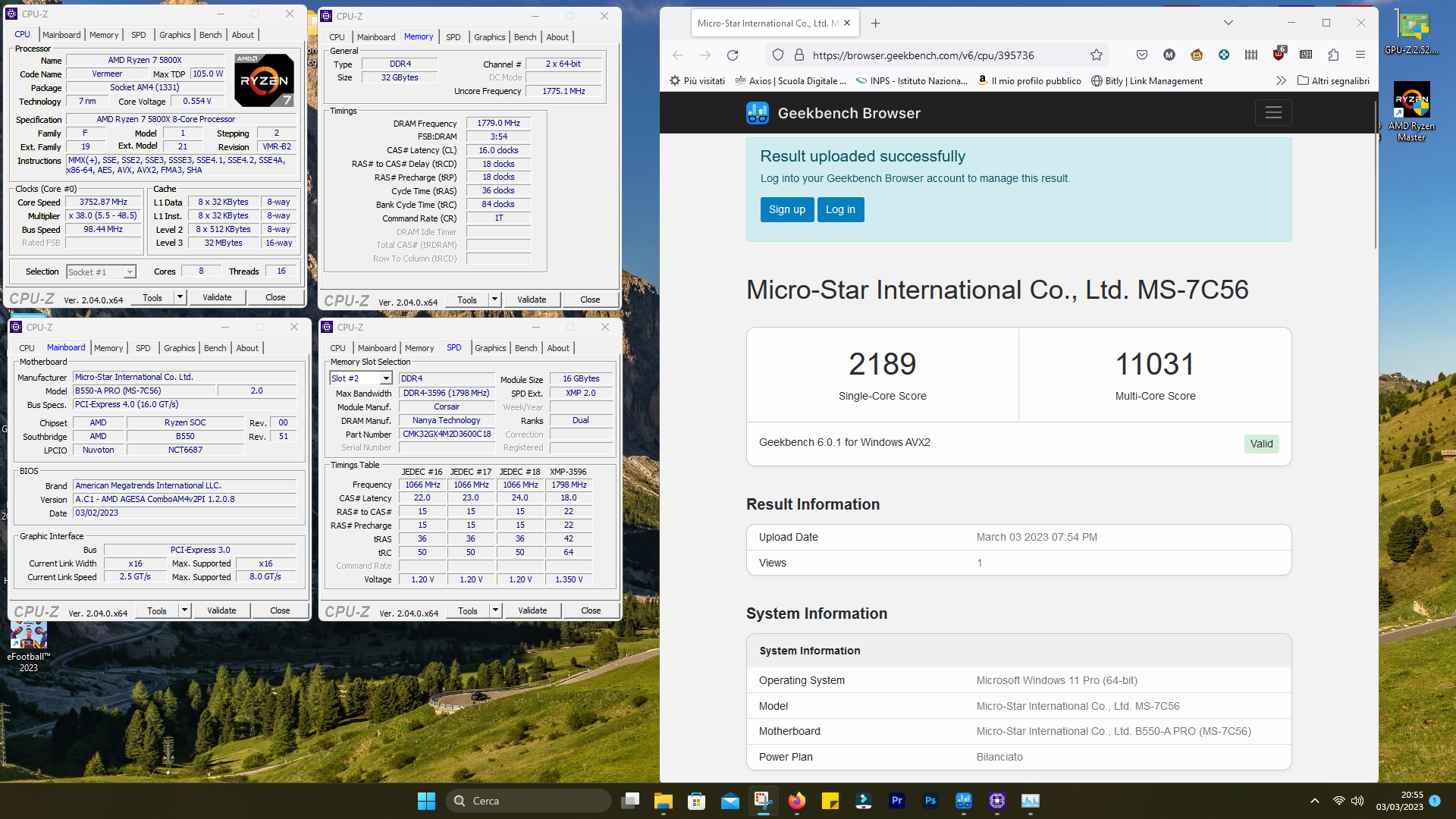Close the Micro-Star Geekbench tab
The width and height of the screenshot is (1456, 819).
tap(847, 24)
